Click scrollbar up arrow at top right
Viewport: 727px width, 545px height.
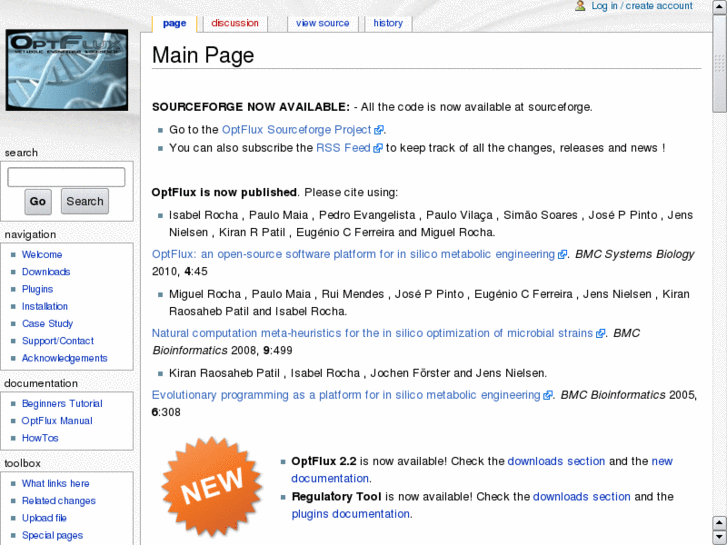(x=720, y=7)
